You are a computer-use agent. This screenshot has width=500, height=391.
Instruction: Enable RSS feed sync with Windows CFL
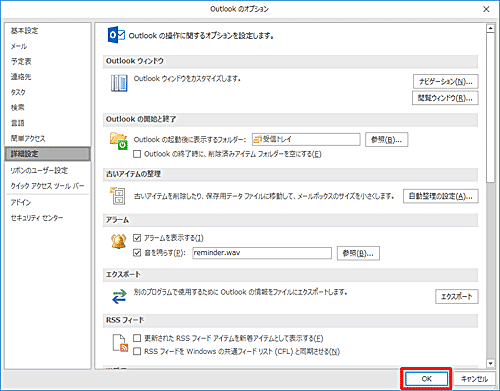[x=137, y=351]
